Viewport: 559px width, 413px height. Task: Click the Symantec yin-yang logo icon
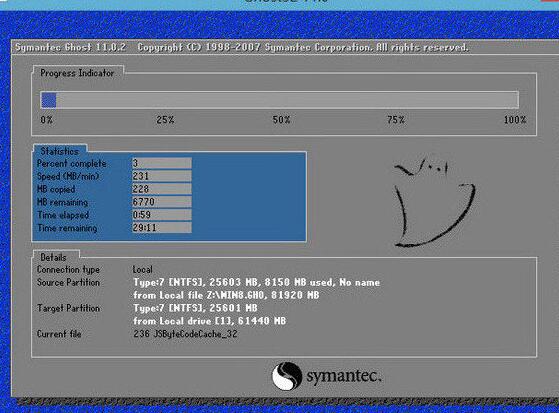pos(287,376)
